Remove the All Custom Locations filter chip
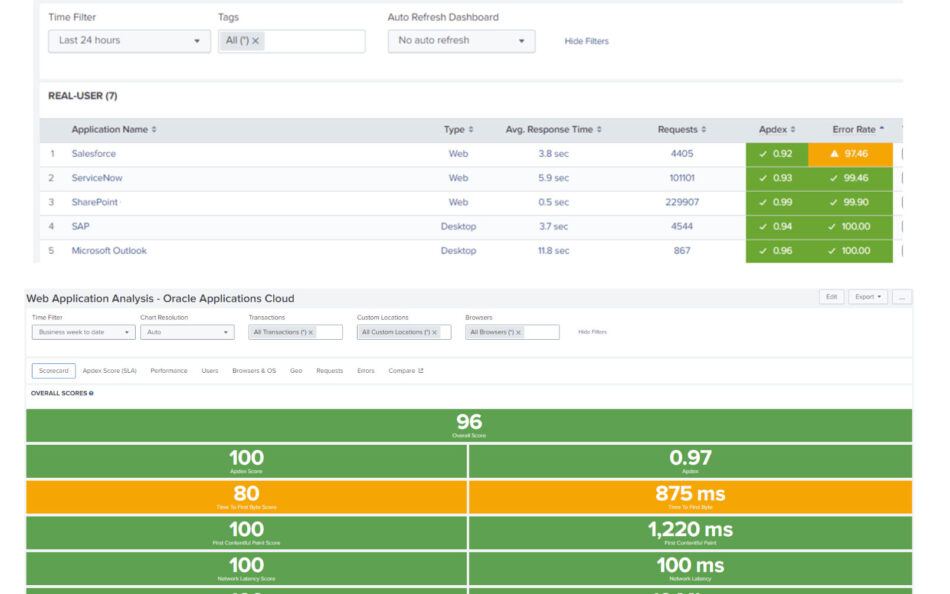The width and height of the screenshot is (950, 594). point(434,332)
